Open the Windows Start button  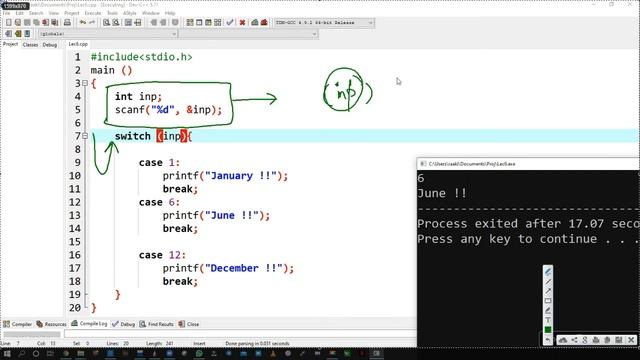tap(7, 353)
